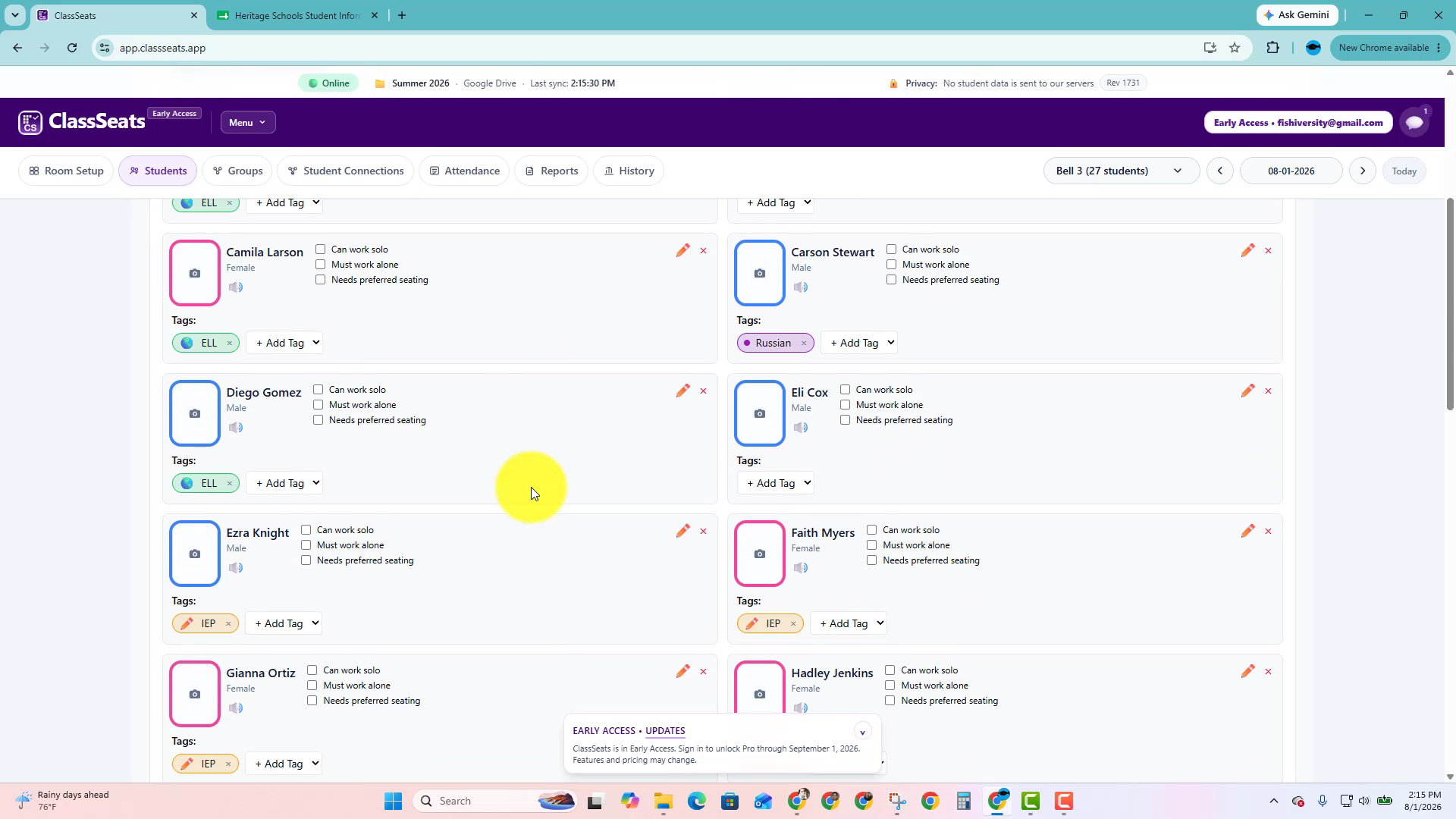
Task: Open Student Connections tab
Action: point(345,171)
